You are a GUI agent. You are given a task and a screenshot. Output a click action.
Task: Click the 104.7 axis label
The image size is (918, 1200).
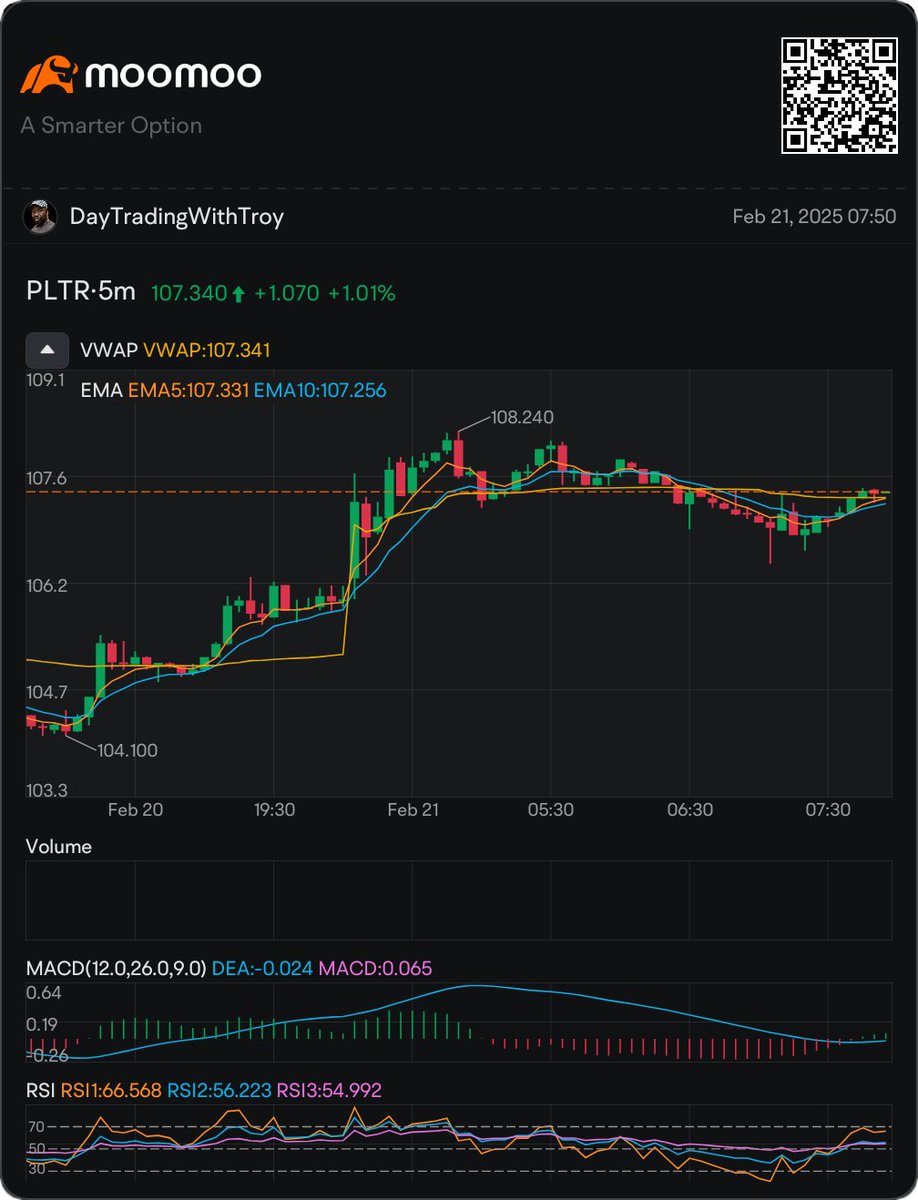click(47, 692)
